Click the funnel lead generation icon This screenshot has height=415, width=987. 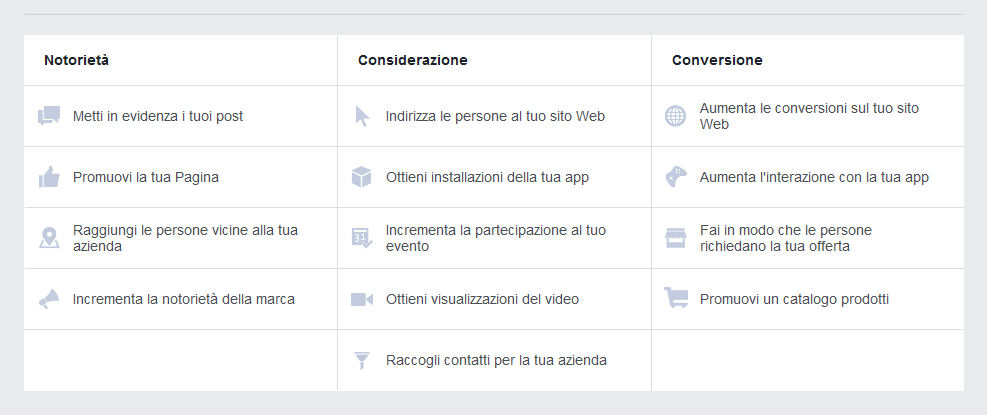[361, 361]
